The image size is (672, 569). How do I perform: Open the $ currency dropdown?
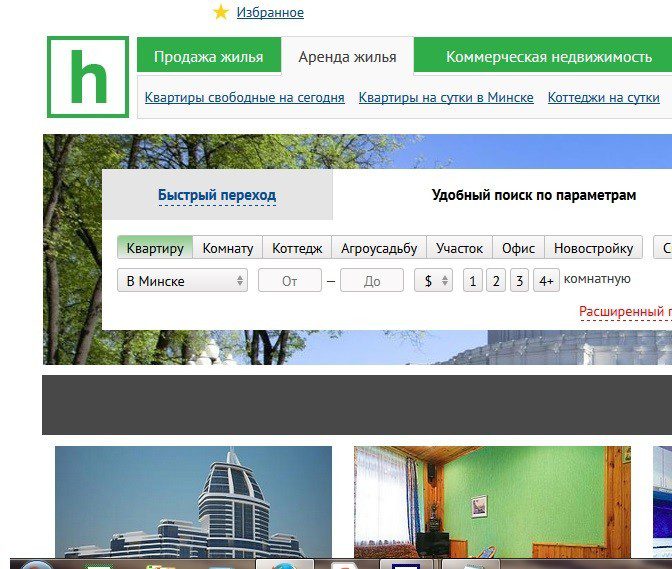tap(433, 281)
